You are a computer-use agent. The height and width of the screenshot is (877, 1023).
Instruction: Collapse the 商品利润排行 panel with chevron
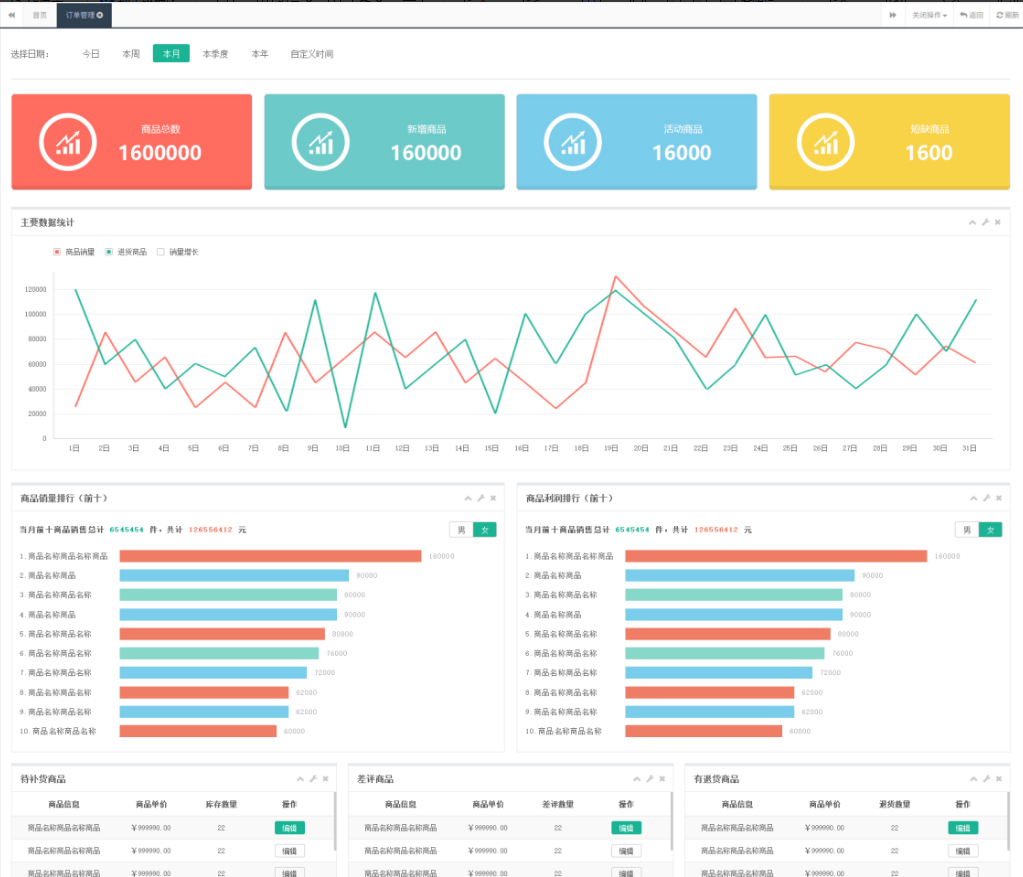pos(972,498)
